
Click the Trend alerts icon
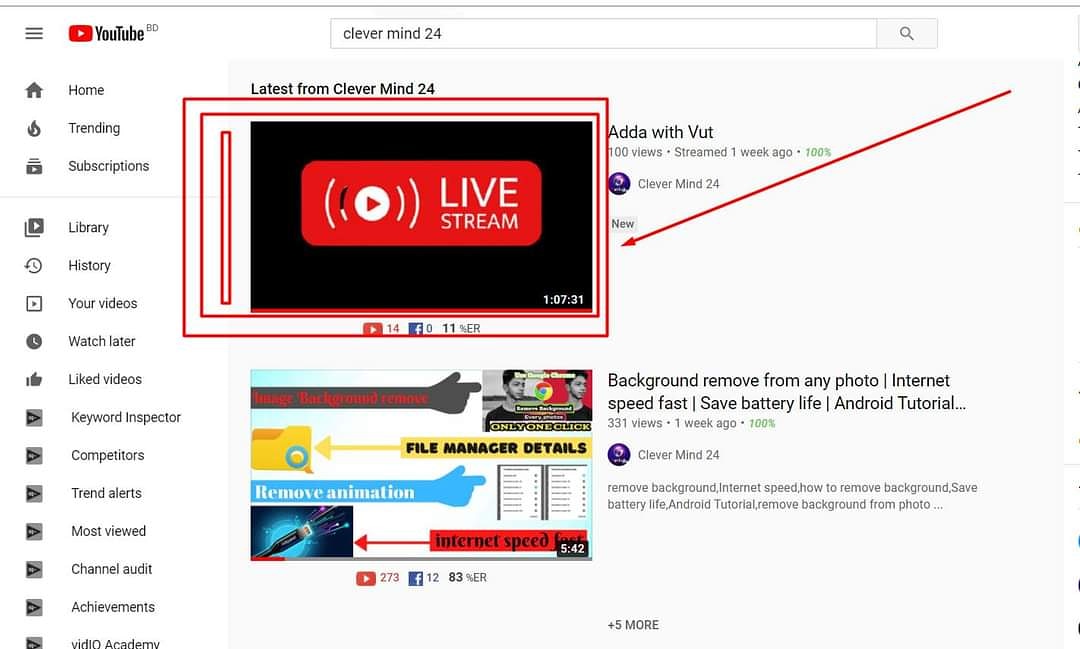[34, 493]
